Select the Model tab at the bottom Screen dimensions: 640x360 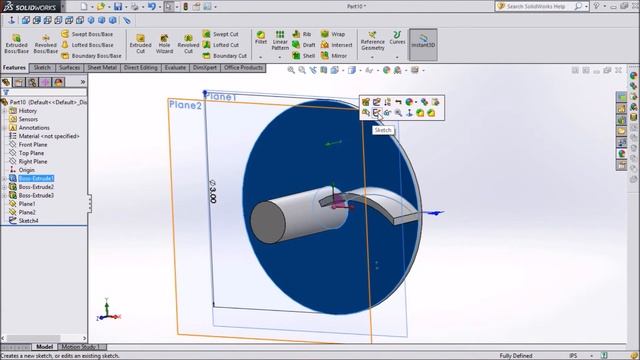pyautogui.click(x=44, y=347)
